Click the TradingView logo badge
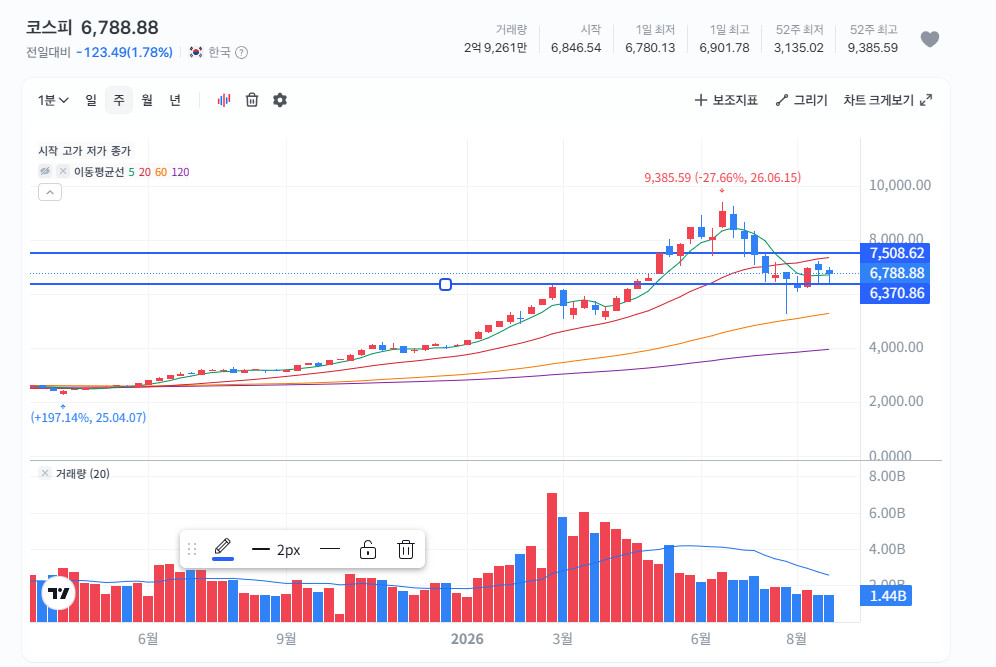 click(x=58, y=593)
